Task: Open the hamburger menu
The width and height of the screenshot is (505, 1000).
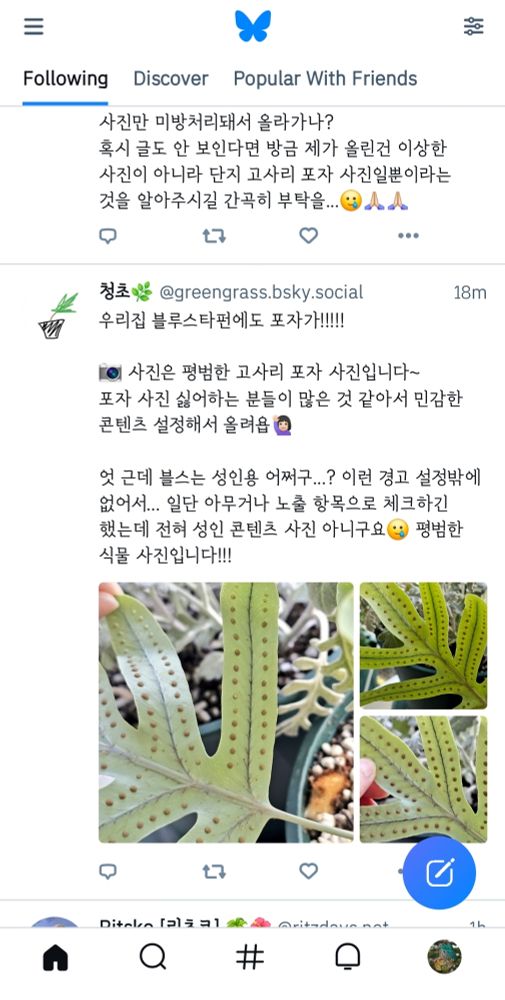Action: coord(34,26)
